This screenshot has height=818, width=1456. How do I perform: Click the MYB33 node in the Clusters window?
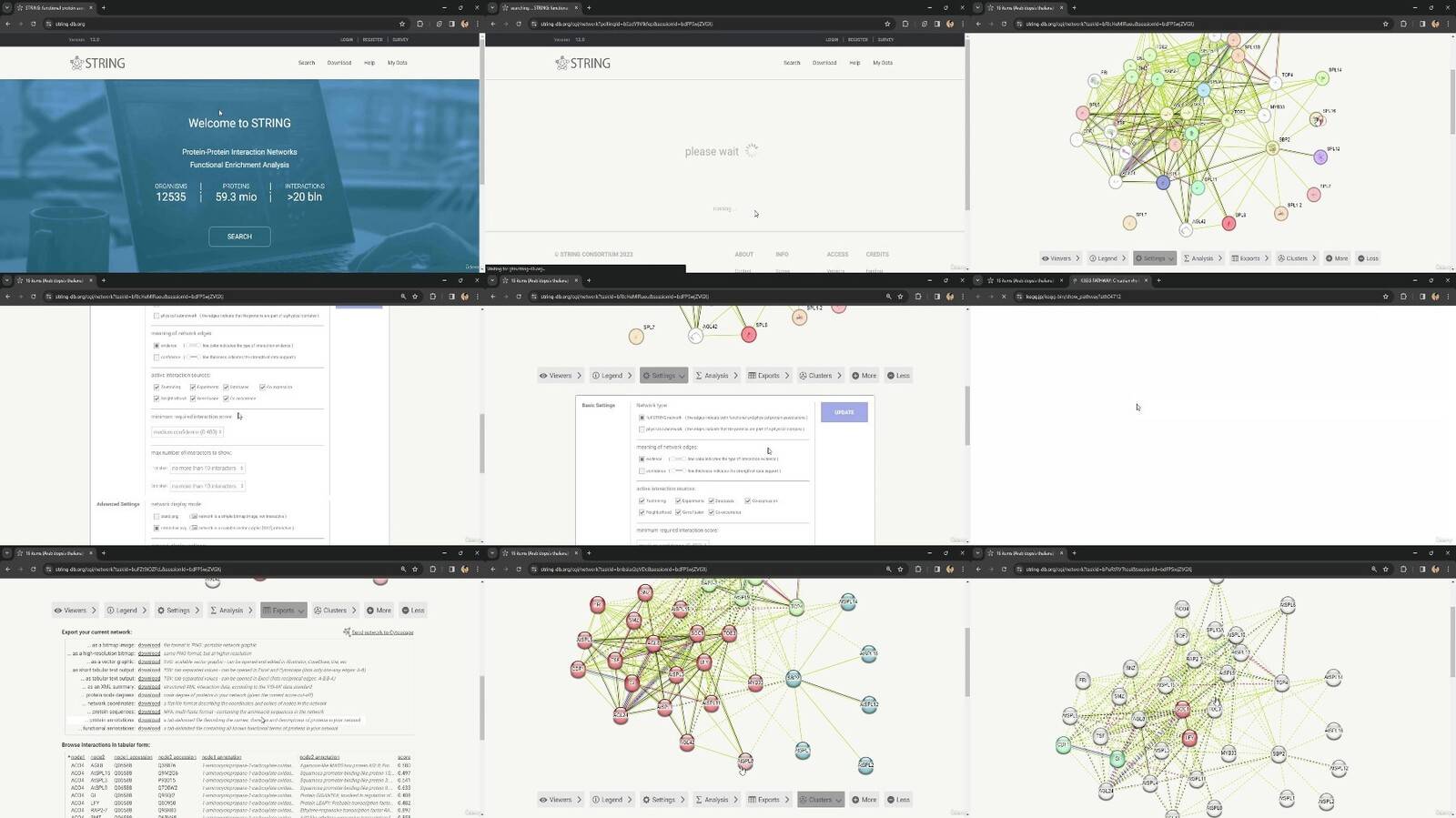point(755,682)
